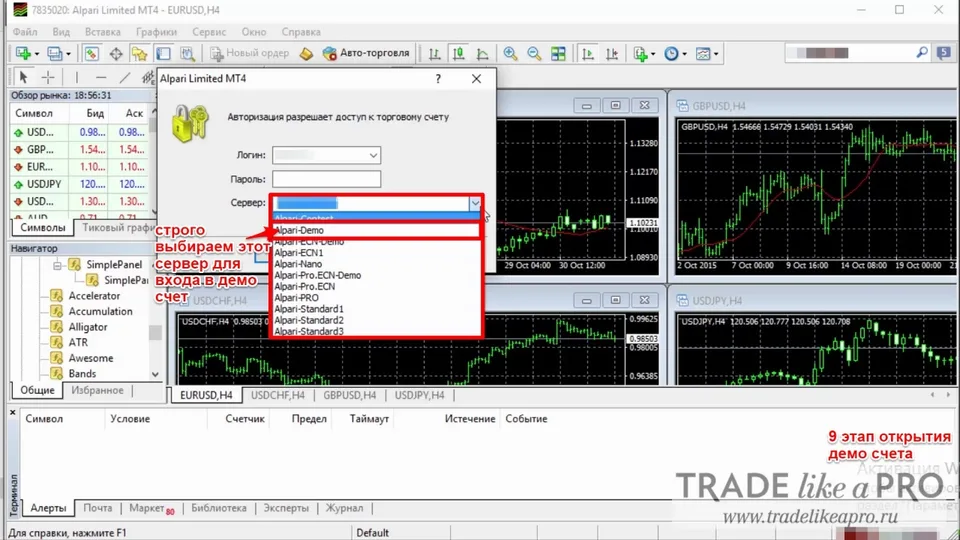Screen dimensions: 960x540
Task: Close the Terminal panel with X
Action: [x=13, y=413]
